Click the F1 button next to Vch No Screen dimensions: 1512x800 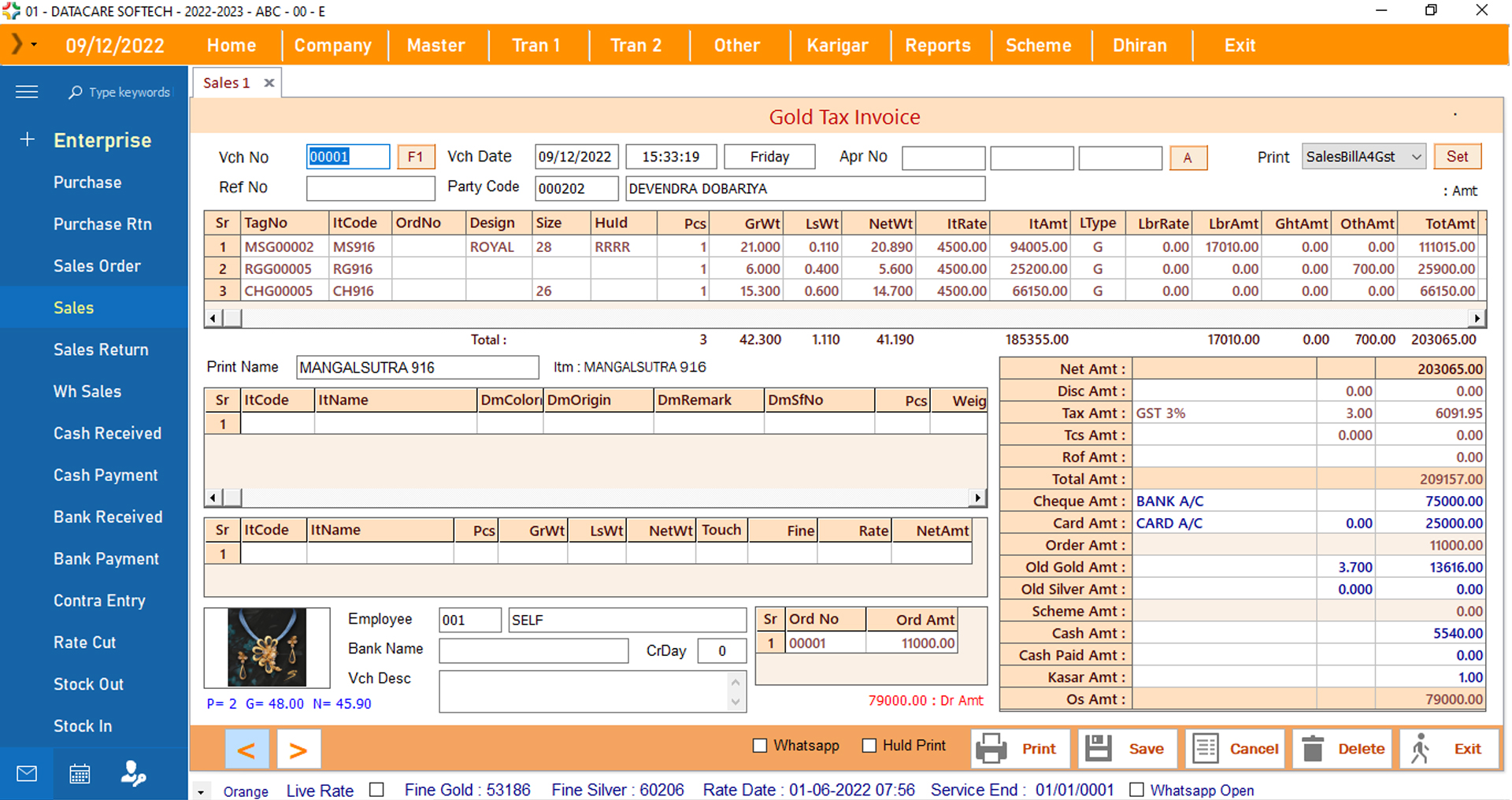click(416, 157)
